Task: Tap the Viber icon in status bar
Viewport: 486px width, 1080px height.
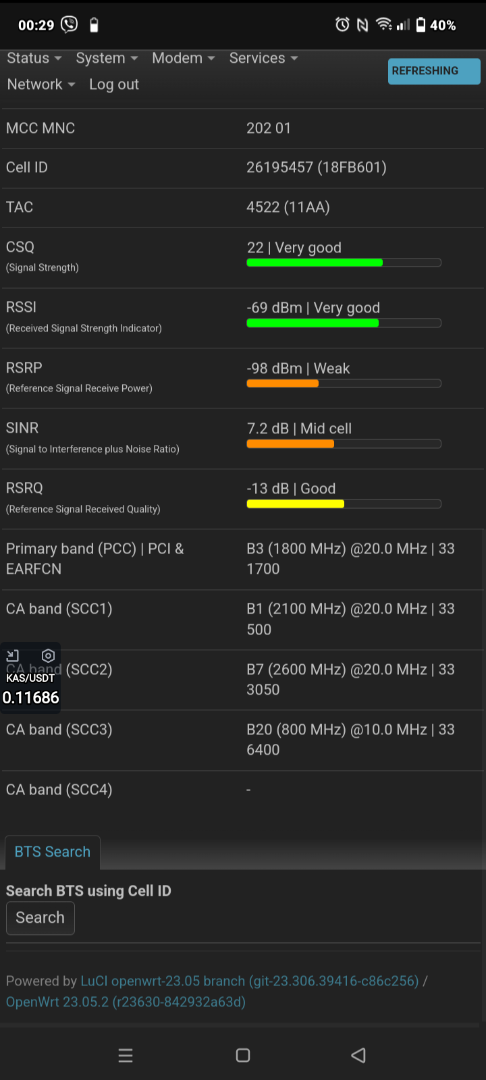Action: 70,25
